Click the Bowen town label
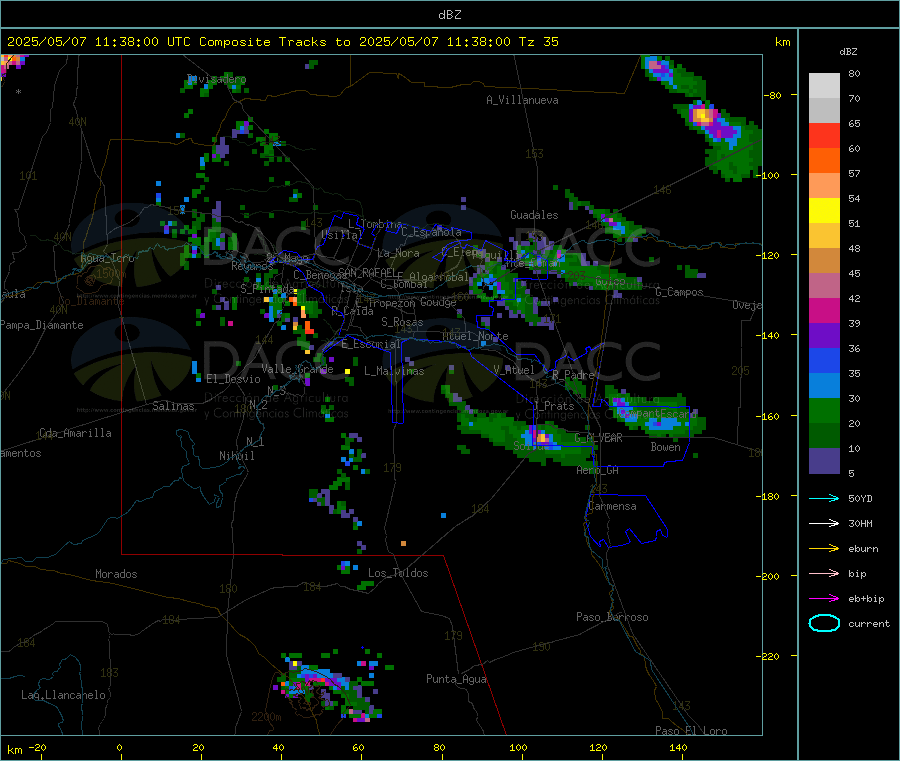900x761 pixels. [665, 447]
